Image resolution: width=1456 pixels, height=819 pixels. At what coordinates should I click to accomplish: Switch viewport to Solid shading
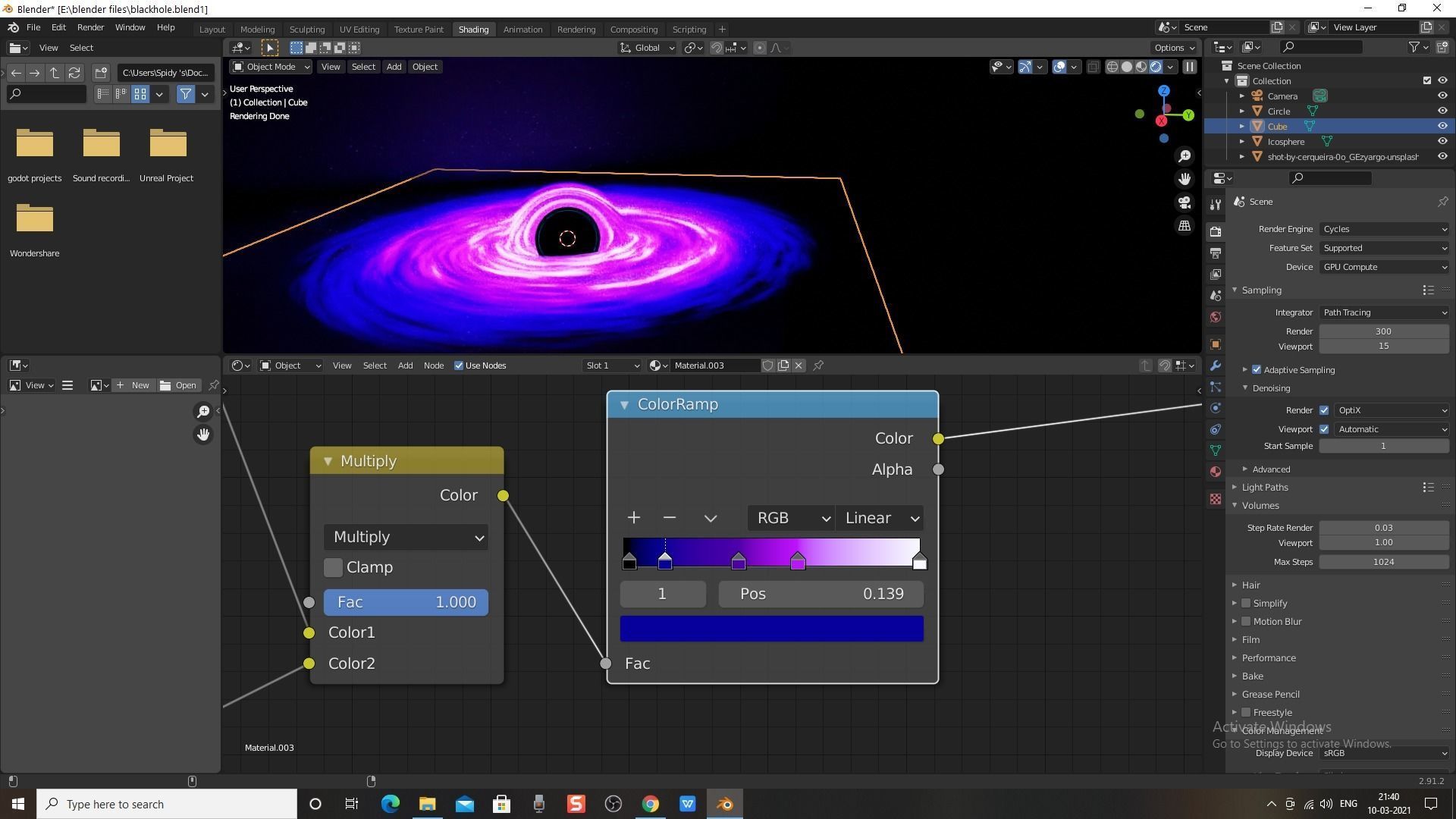click(x=1127, y=67)
